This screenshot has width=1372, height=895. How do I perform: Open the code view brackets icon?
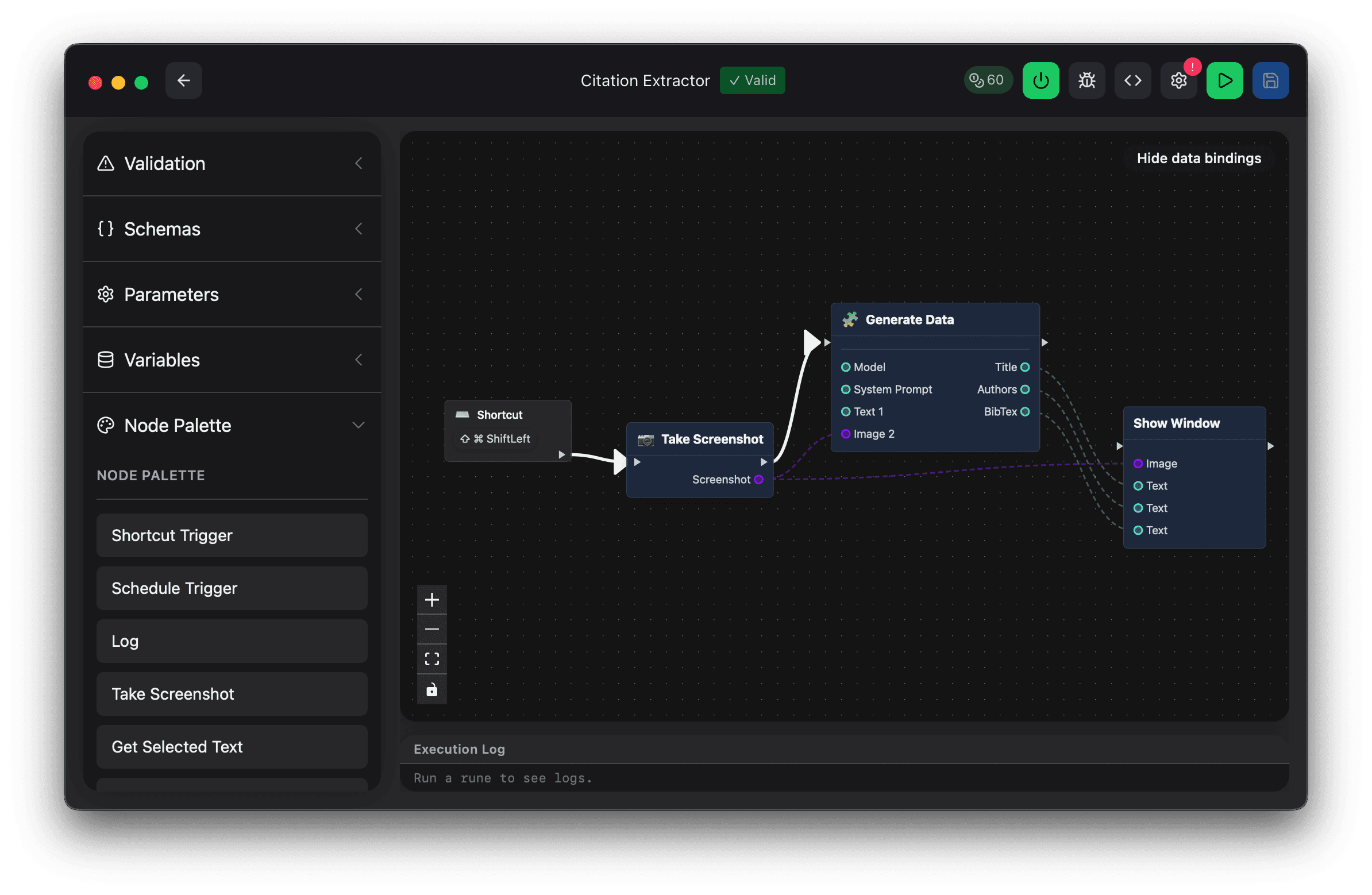(x=1132, y=80)
